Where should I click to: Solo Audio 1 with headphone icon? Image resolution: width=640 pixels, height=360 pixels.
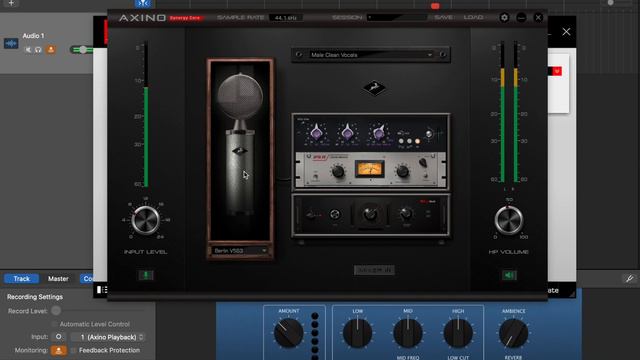click(x=38, y=50)
